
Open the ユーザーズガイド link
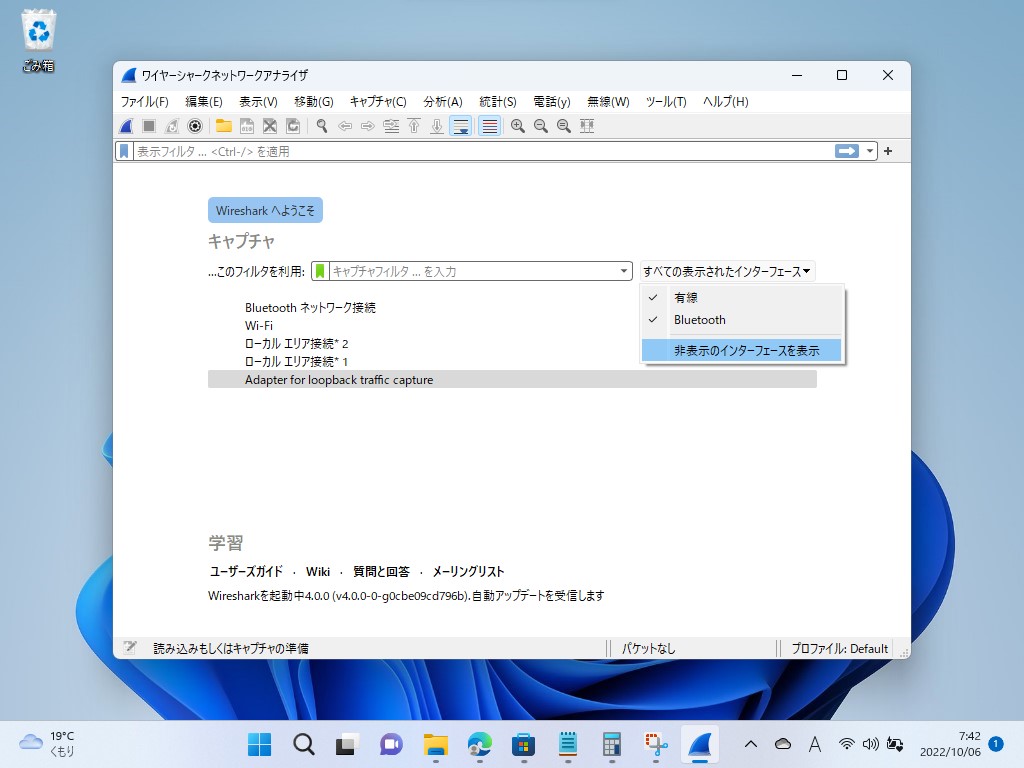pos(246,571)
